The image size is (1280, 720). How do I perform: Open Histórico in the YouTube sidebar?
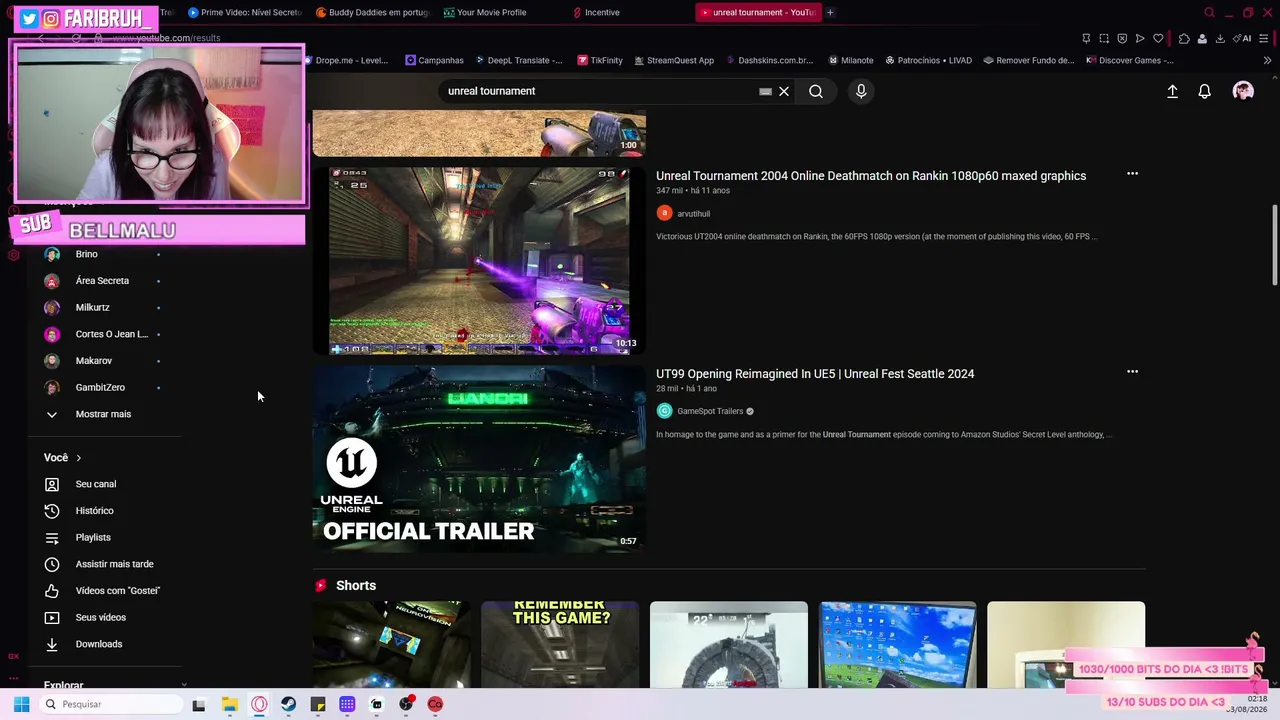click(x=94, y=511)
